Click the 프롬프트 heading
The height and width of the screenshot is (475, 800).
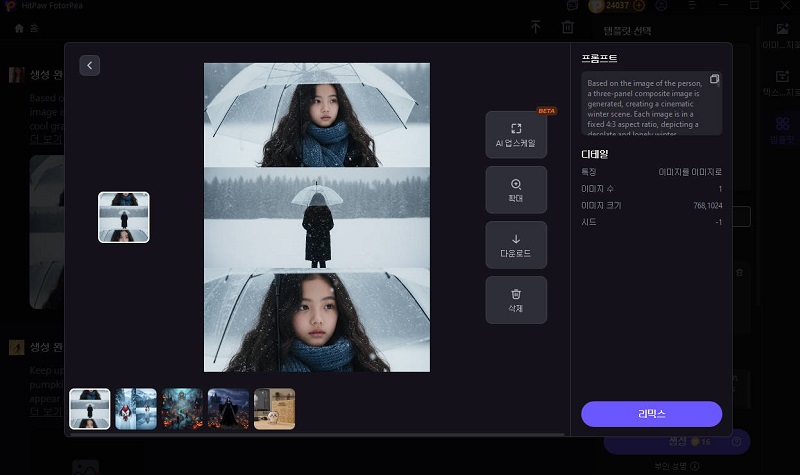pyautogui.click(x=599, y=58)
